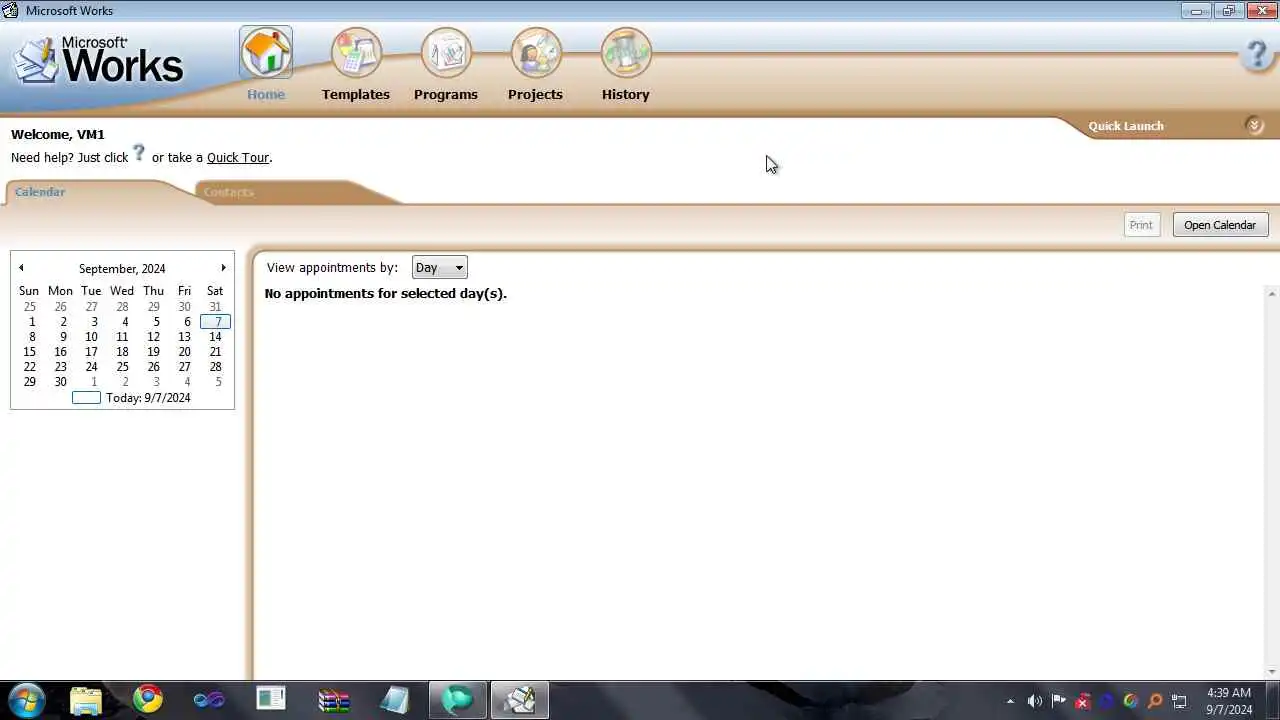The width and height of the screenshot is (1280, 720).
Task: Expand the Quick Launch panel
Action: pos(1254,125)
